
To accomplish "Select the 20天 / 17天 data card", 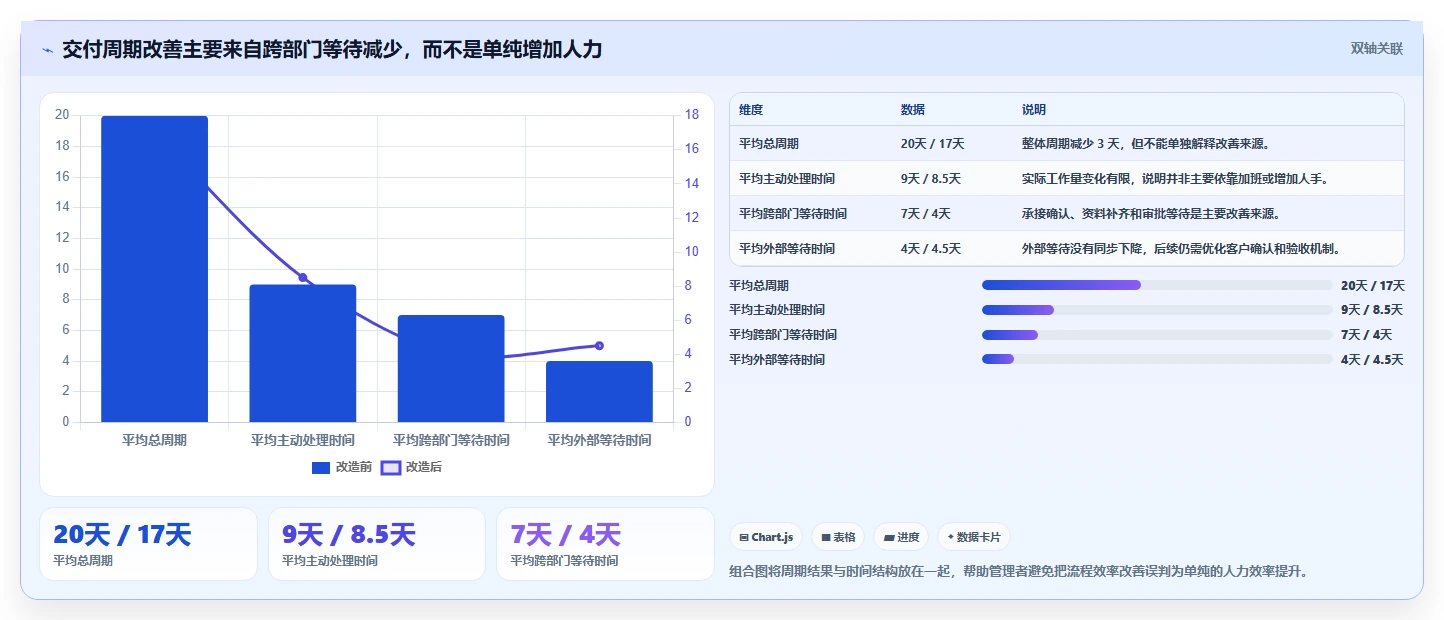I will (x=148, y=544).
